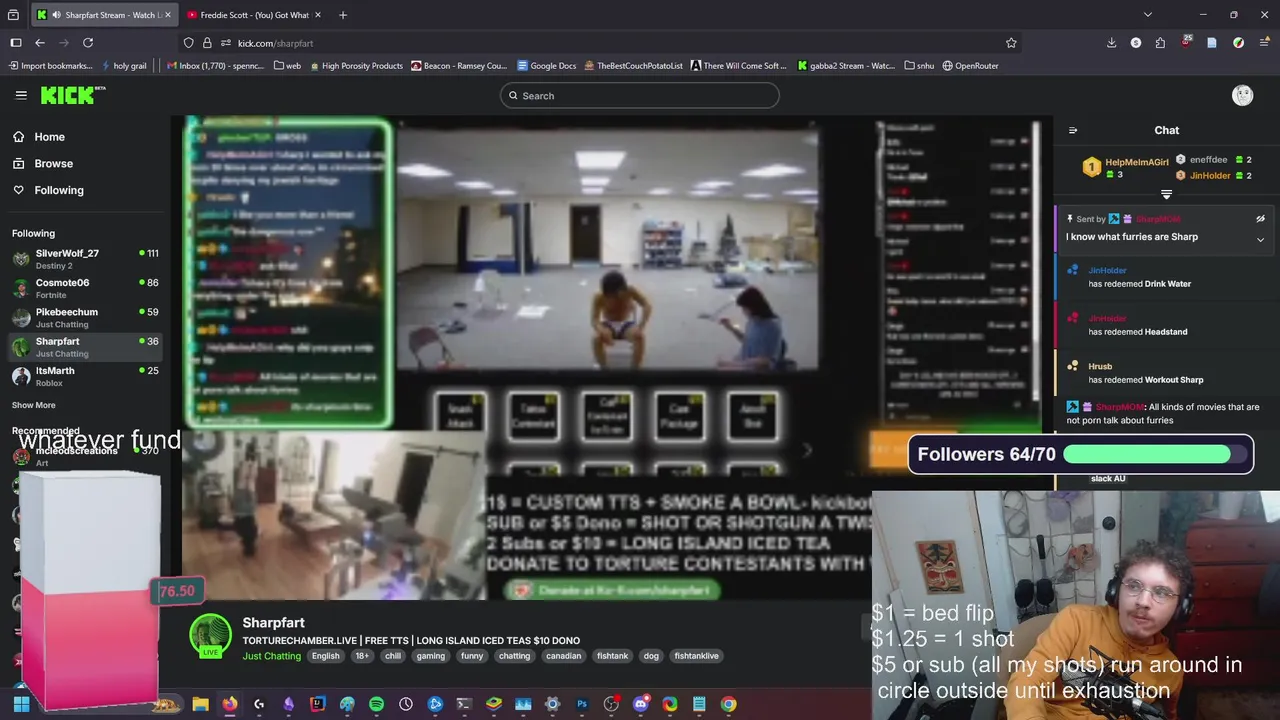Open Windows Start menu
The image size is (1280, 720).
click(x=21, y=704)
